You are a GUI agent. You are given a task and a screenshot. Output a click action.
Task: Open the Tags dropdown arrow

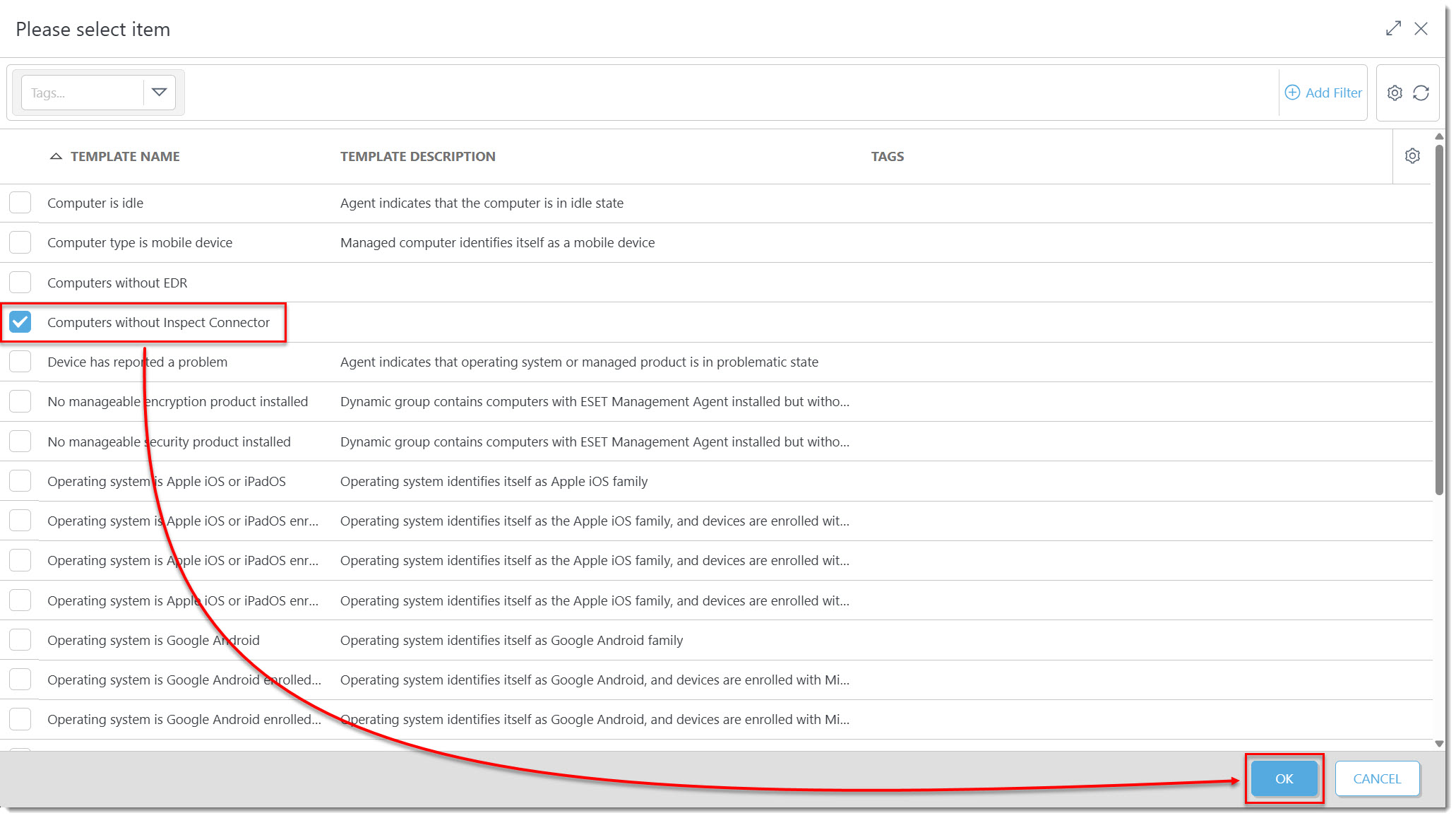click(160, 93)
